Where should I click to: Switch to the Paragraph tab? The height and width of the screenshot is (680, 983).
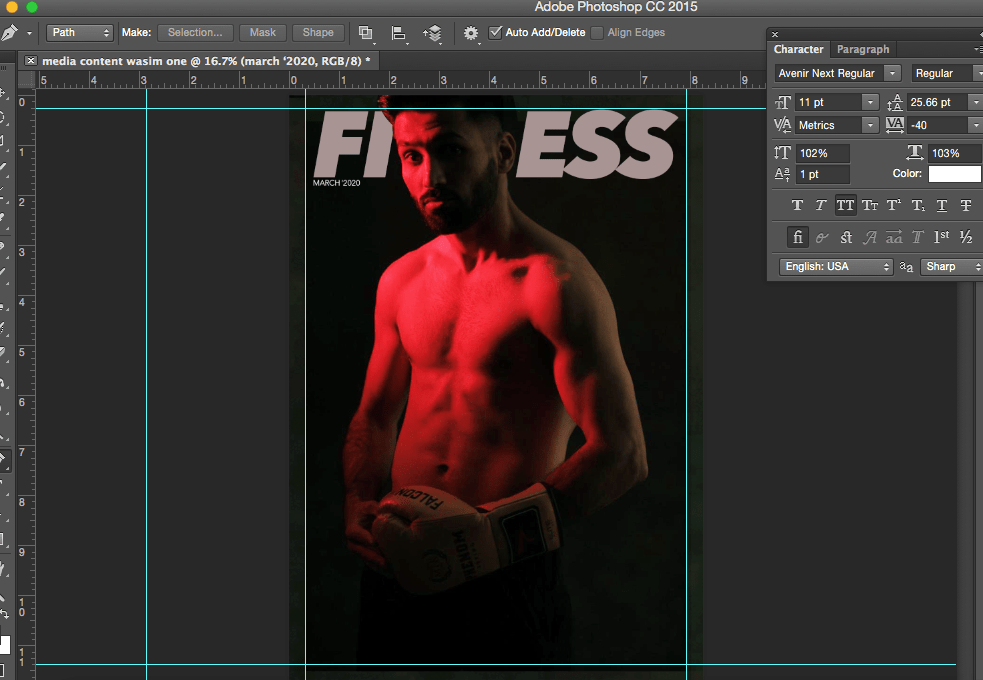862,49
